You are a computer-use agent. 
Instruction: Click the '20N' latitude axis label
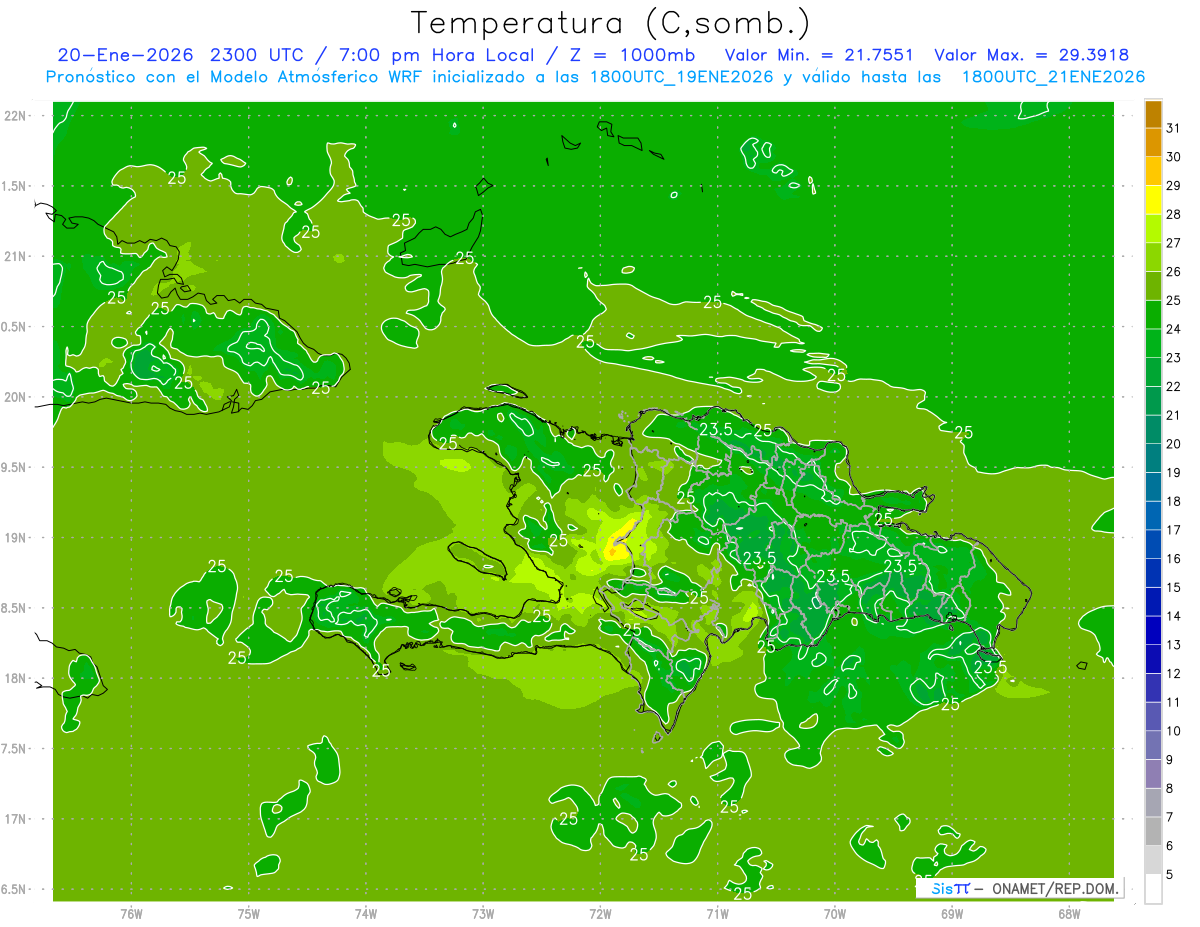pos(16,397)
